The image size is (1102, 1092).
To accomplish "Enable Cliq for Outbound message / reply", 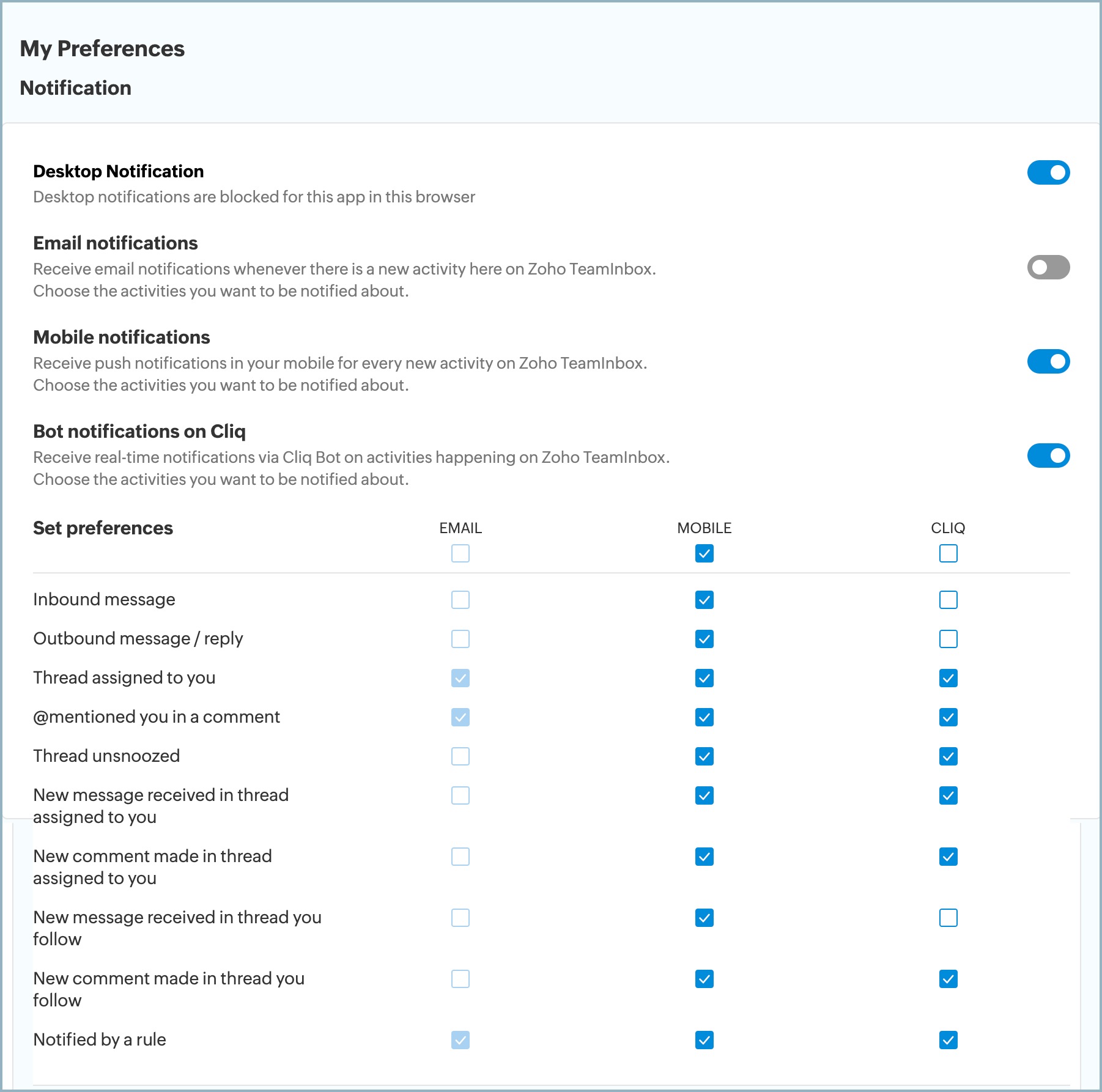I will click(x=948, y=639).
